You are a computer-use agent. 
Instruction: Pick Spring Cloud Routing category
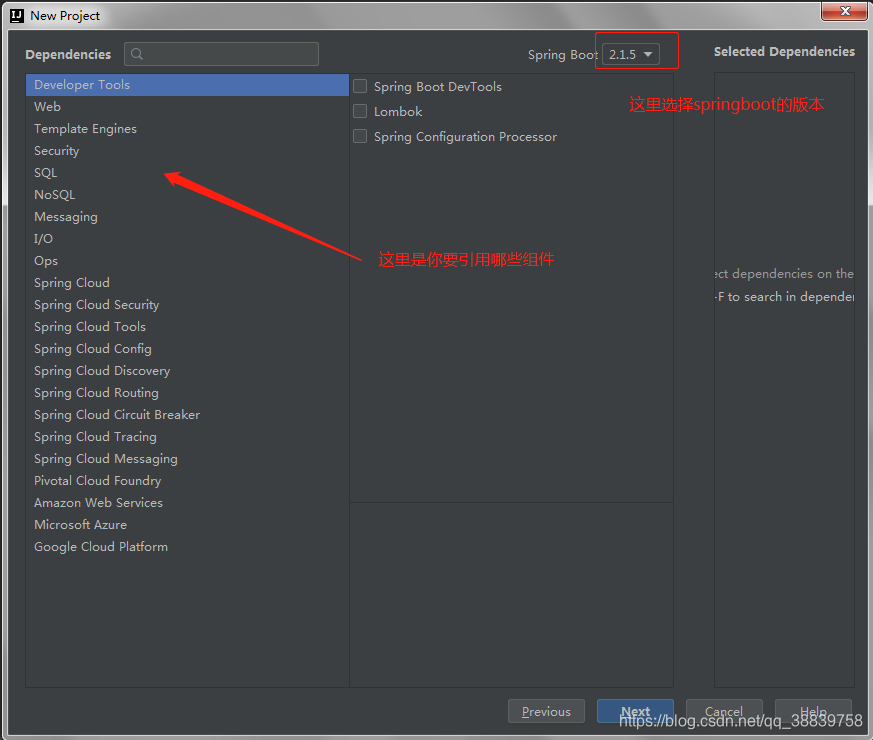coord(187,393)
